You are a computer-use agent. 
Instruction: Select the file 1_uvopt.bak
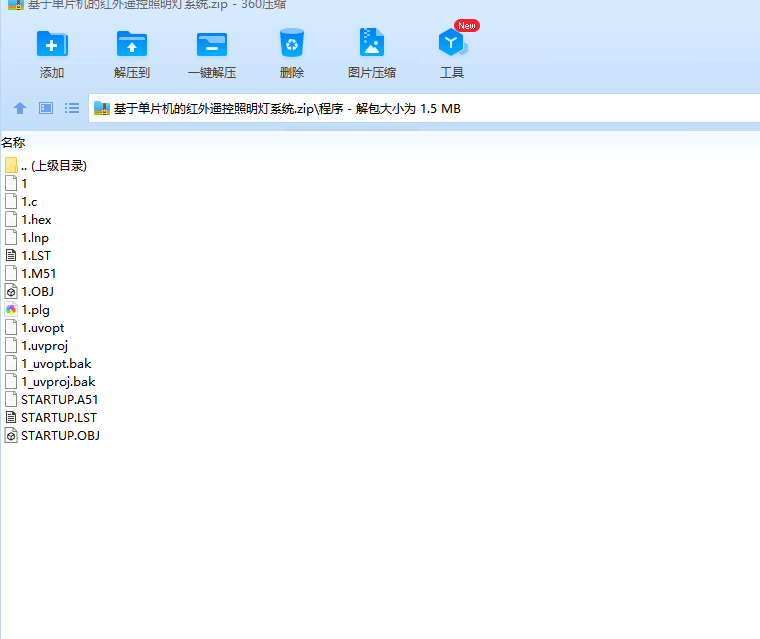click(x=48, y=364)
